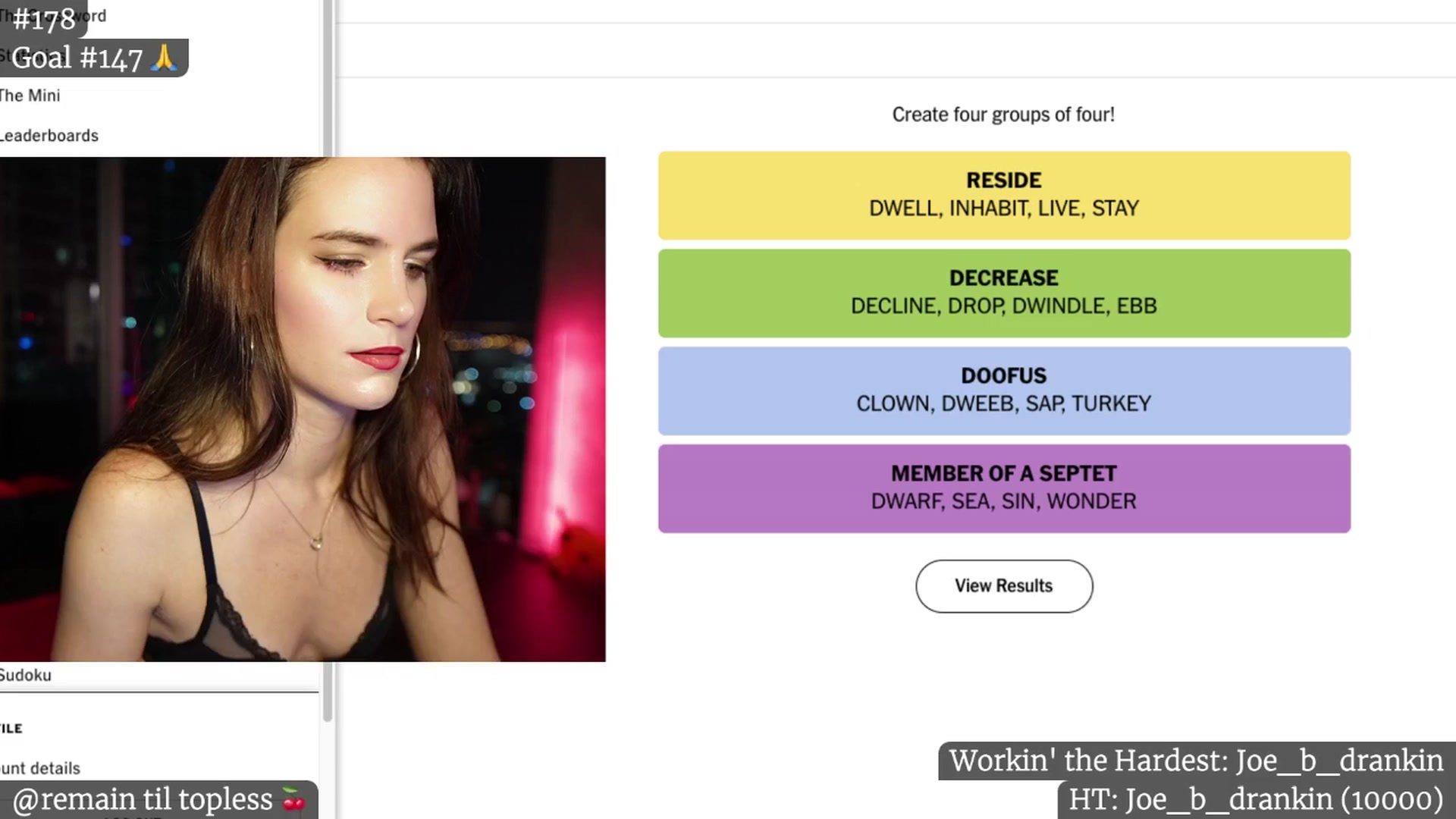
Task: Click the '@remain til topless' overlay text
Action: coord(158,800)
